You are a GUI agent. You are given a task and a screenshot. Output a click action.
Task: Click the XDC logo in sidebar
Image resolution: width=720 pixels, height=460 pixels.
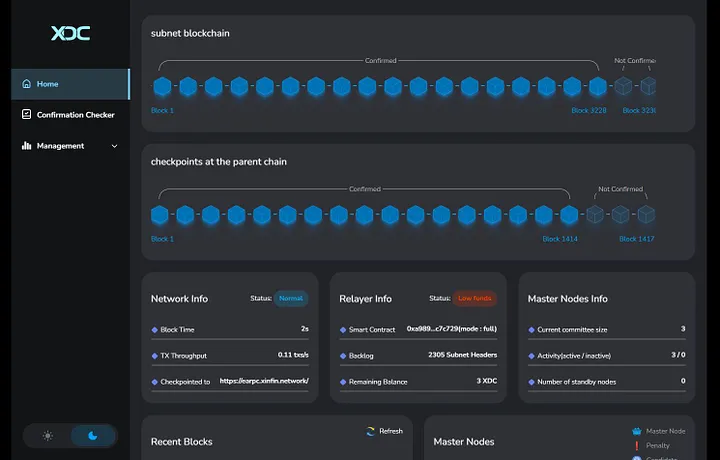click(70, 33)
